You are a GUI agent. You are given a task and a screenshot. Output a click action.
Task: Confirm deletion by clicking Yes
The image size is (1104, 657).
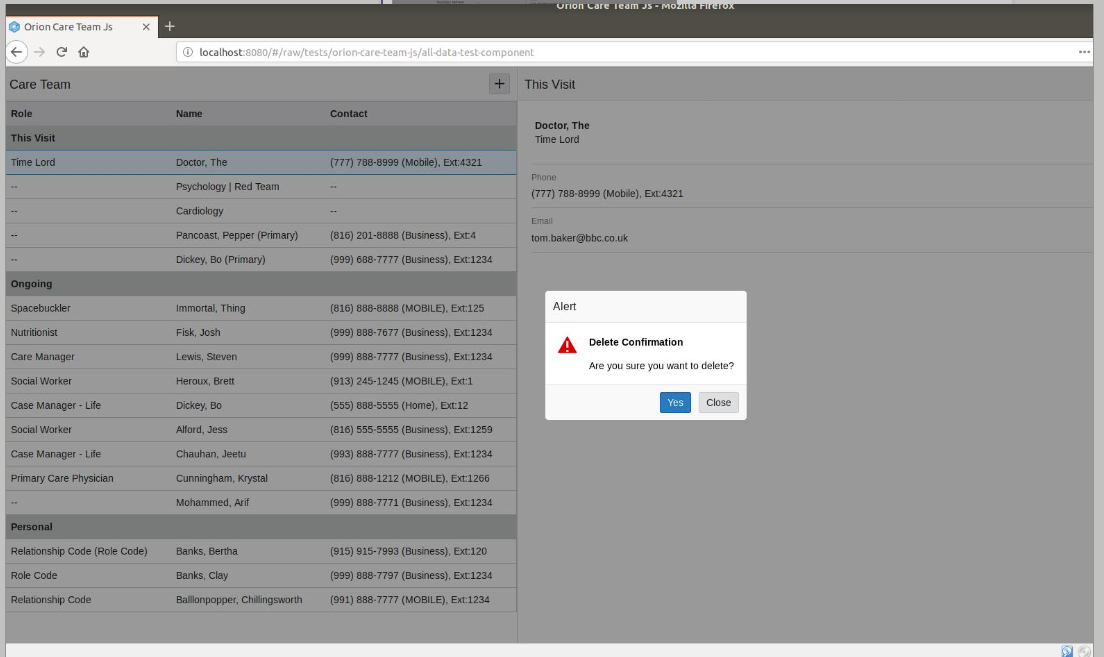point(675,402)
